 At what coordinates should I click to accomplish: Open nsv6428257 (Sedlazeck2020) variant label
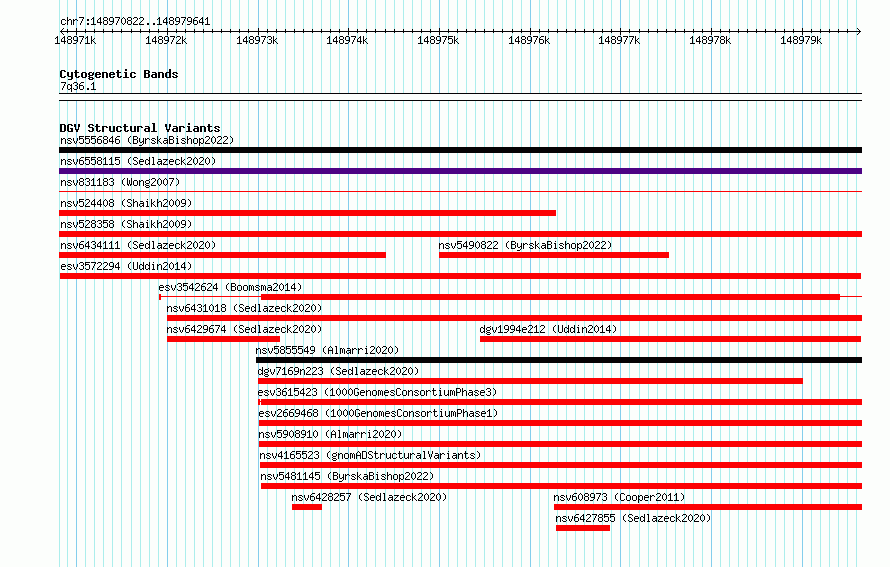369,497
